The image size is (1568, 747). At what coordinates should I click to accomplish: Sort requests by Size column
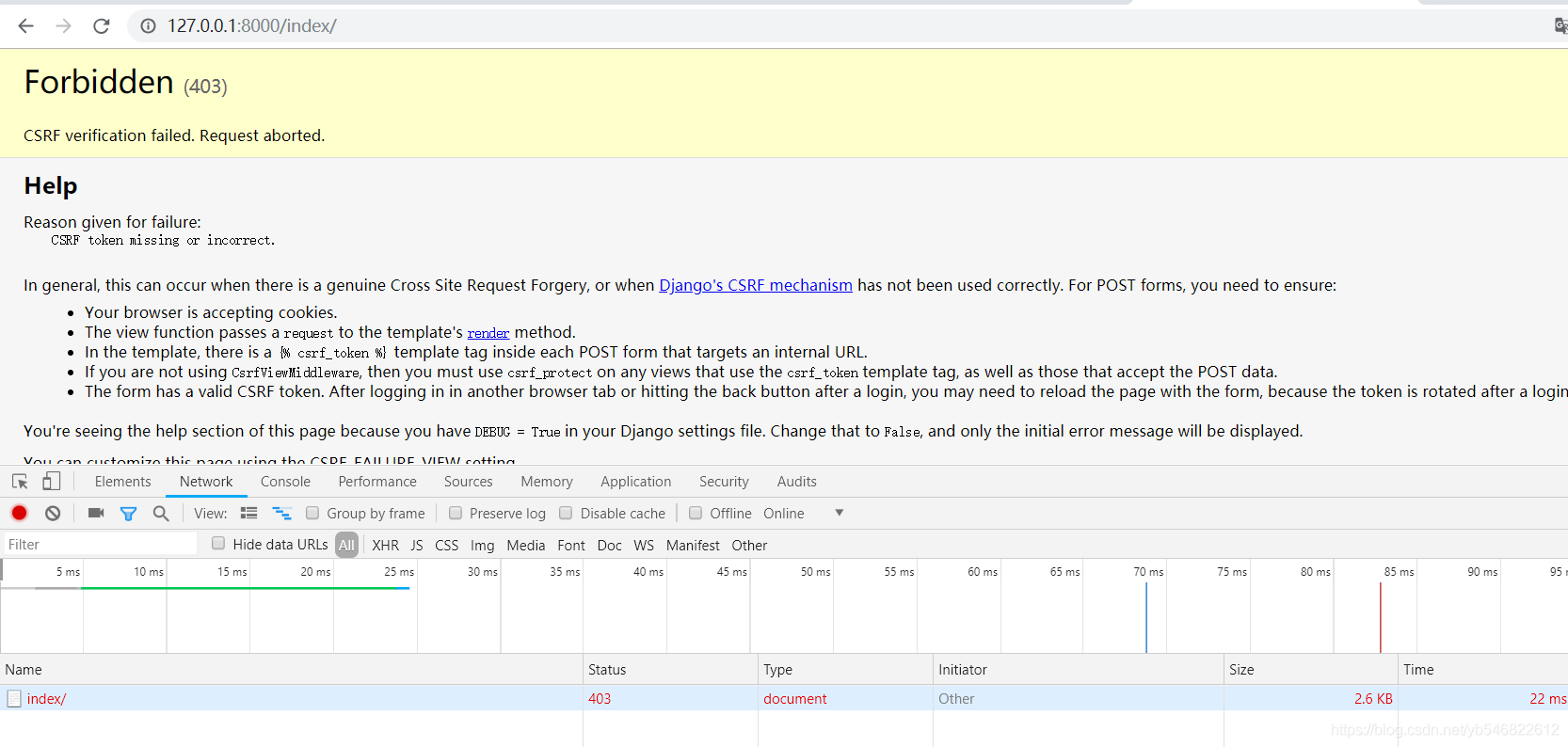pyautogui.click(x=1311, y=670)
